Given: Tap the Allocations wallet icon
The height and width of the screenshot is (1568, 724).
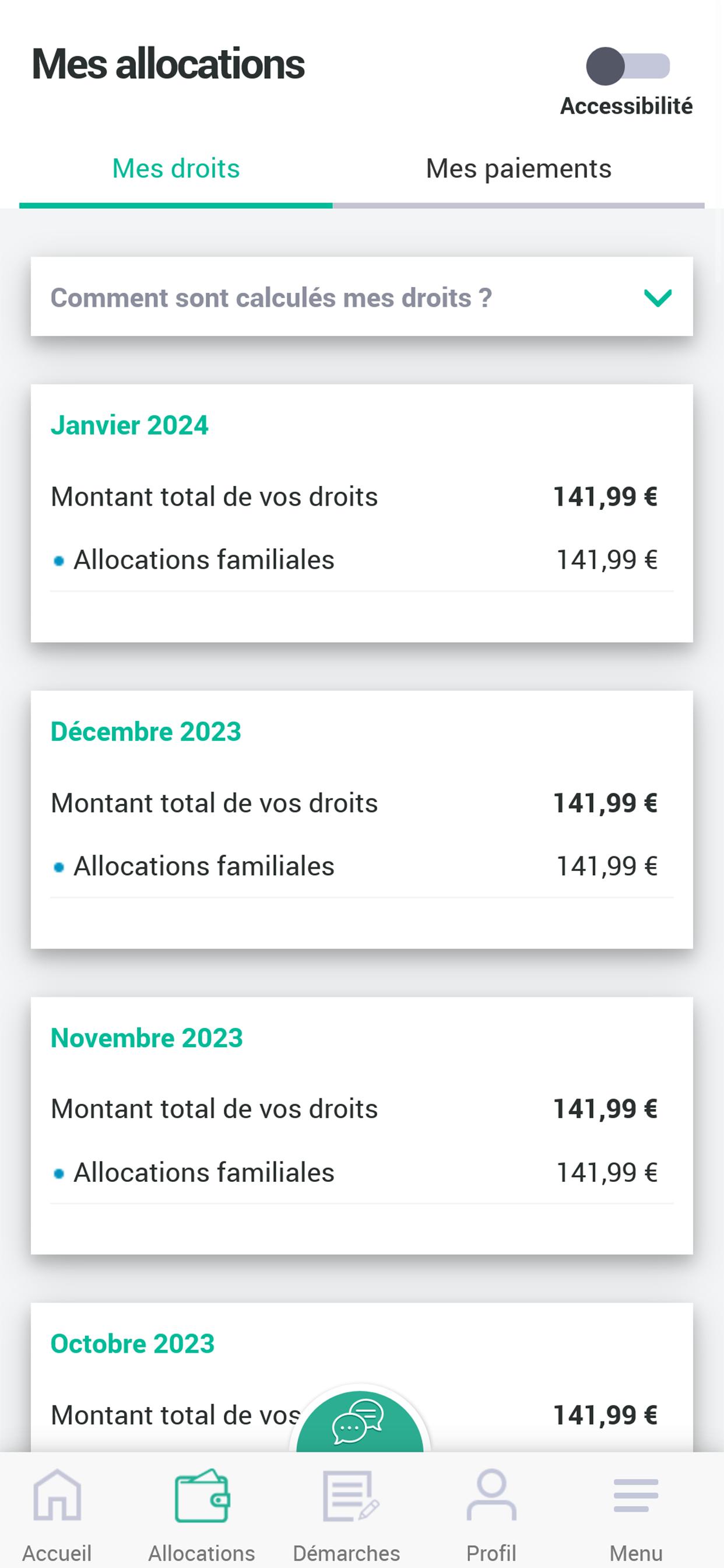Looking at the screenshot, I should 202,1495.
